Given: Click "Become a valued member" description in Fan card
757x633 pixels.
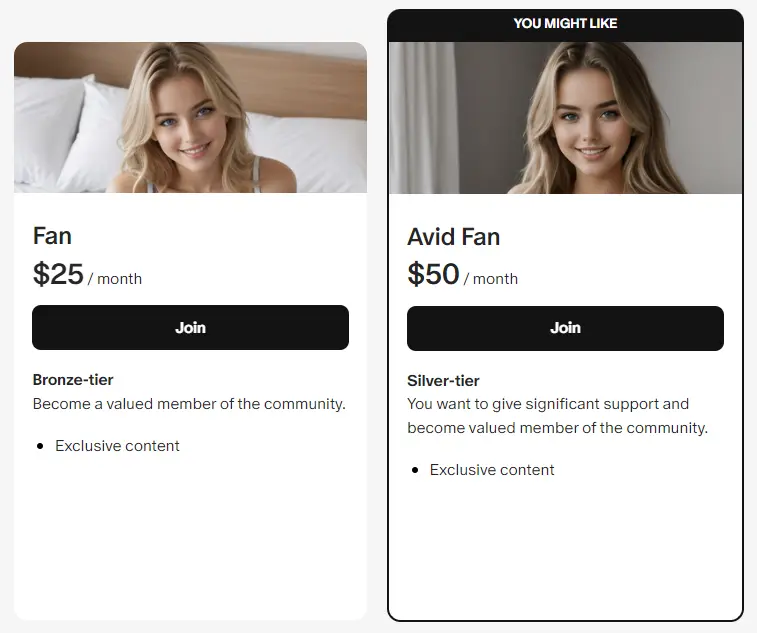Looking at the screenshot, I should (189, 404).
